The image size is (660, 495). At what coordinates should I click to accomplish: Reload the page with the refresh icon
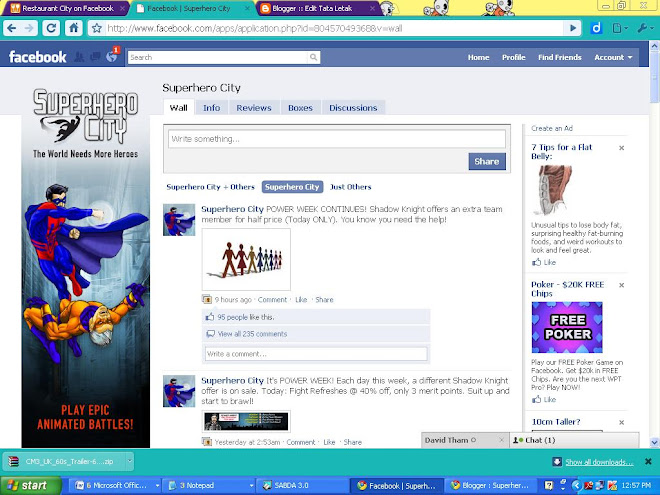coord(51,28)
